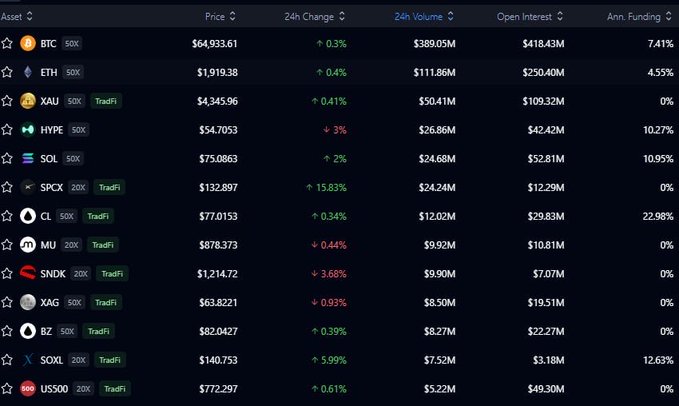Click the US500 red logo
The width and height of the screenshot is (679, 406).
pos(28,389)
